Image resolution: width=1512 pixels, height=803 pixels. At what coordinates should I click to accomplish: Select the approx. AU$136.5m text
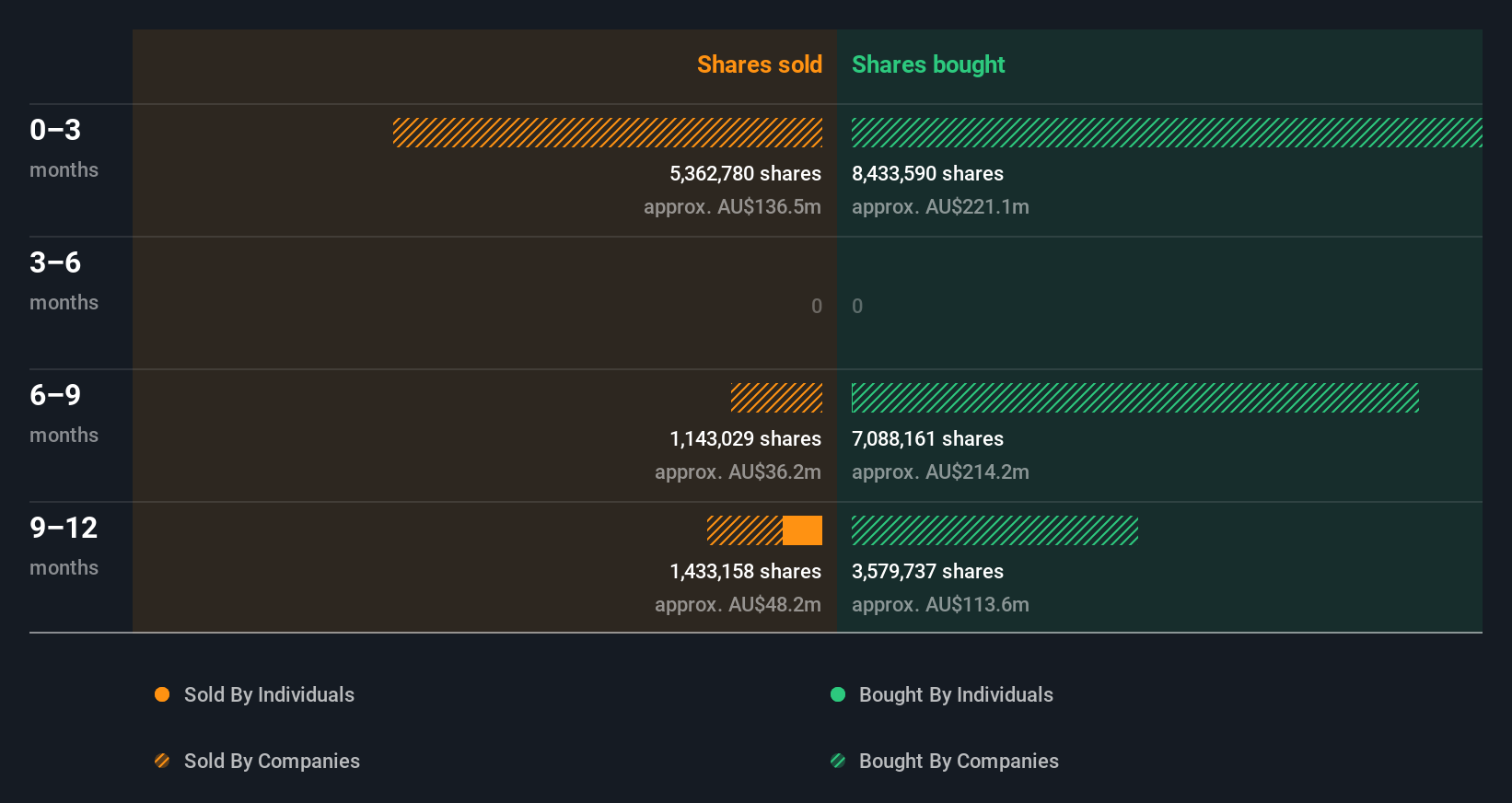[732, 206]
